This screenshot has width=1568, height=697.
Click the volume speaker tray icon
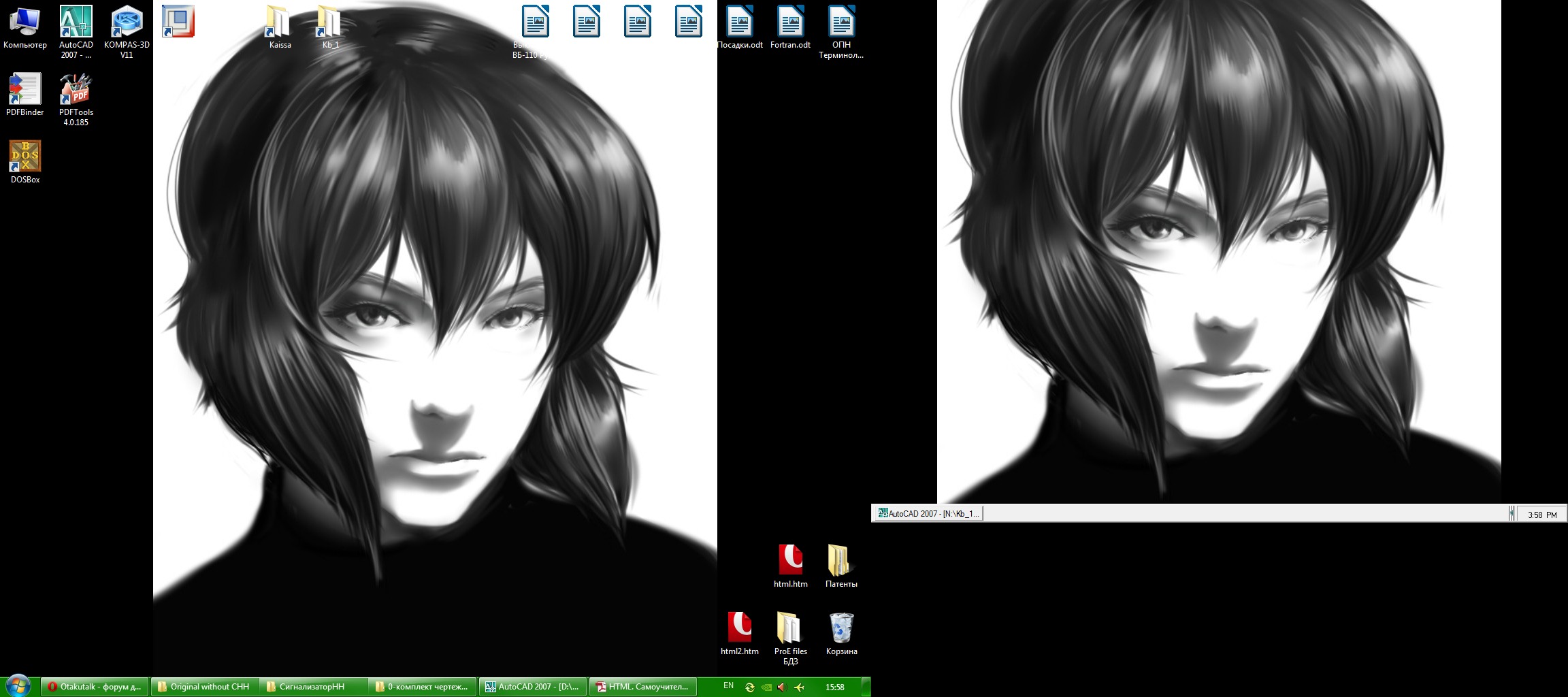tap(782, 687)
